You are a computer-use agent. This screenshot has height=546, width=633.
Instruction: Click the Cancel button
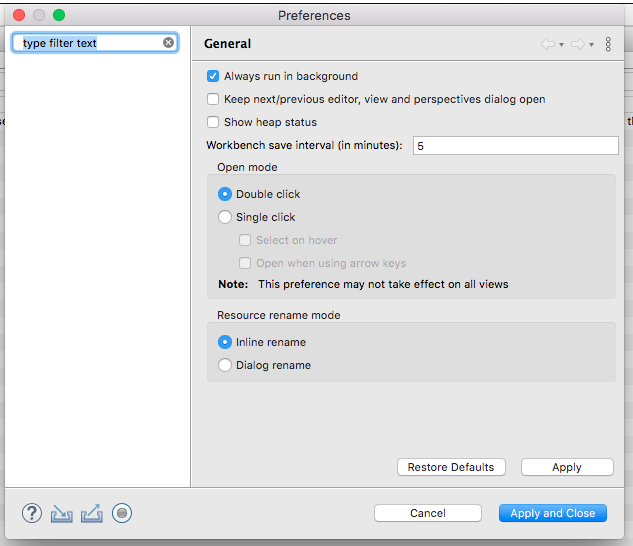[428, 513]
